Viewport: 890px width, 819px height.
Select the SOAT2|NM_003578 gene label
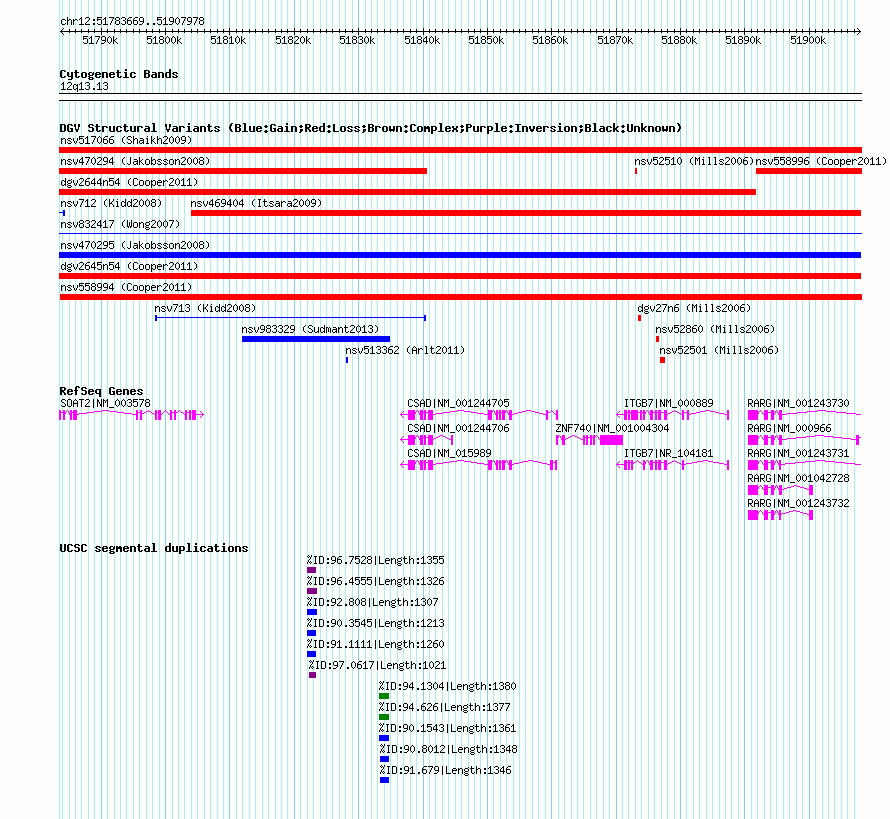point(106,403)
